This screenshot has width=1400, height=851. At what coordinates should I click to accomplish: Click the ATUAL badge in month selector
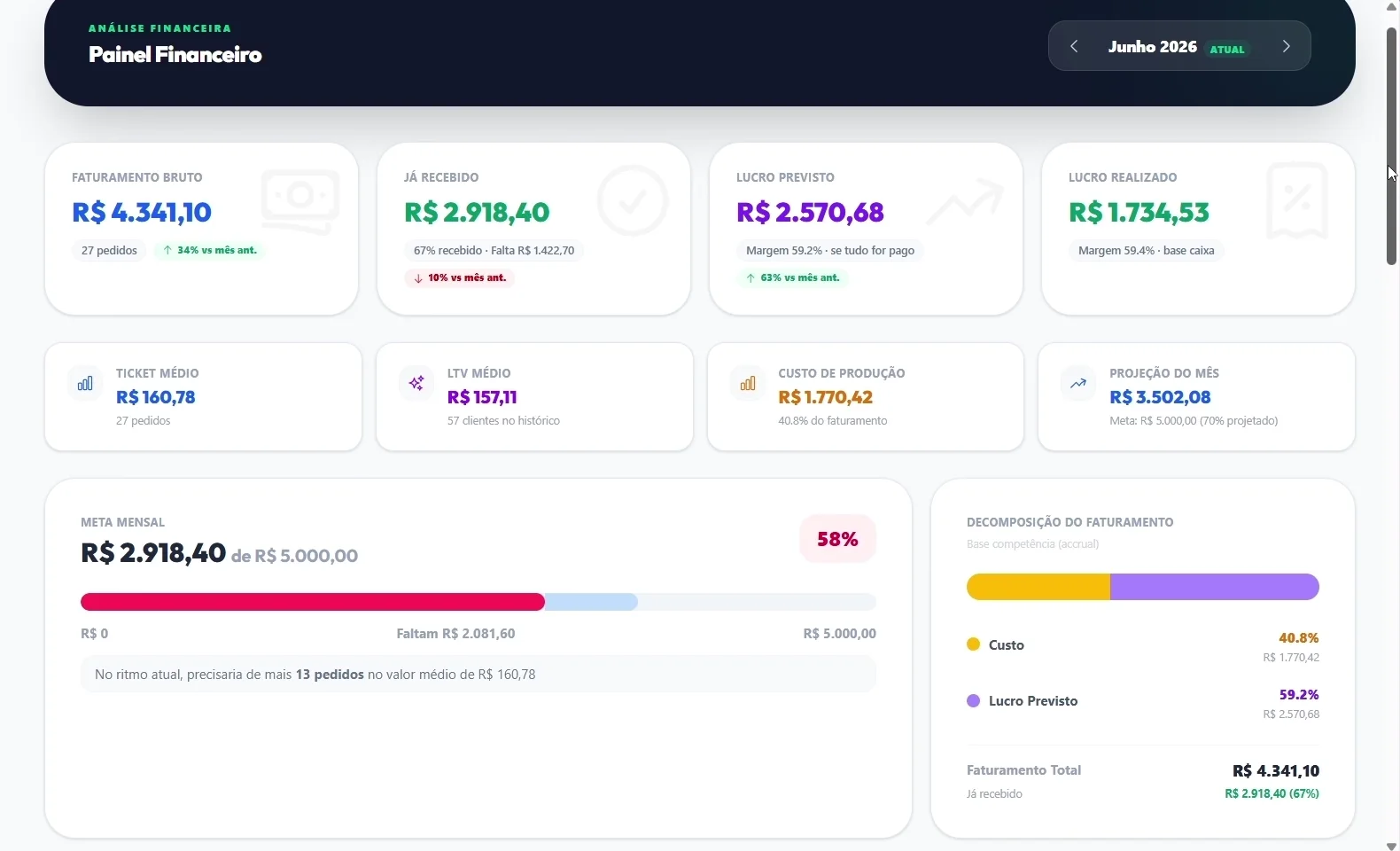click(1227, 50)
